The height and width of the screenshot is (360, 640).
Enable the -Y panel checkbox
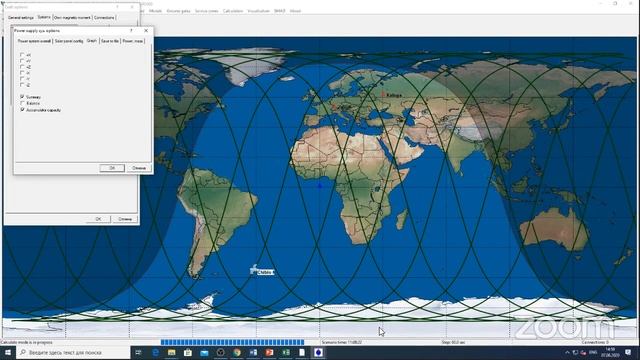tap(22, 79)
